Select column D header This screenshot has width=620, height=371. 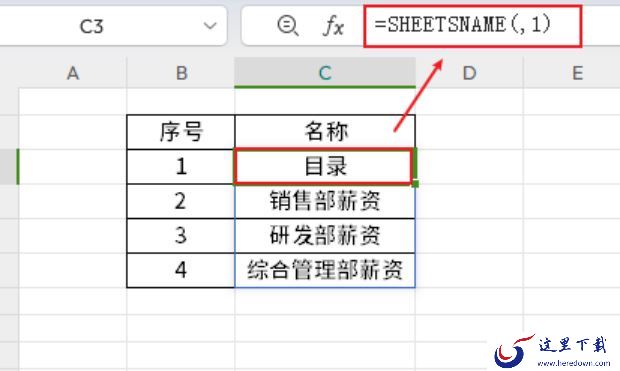(x=469, y=73)
